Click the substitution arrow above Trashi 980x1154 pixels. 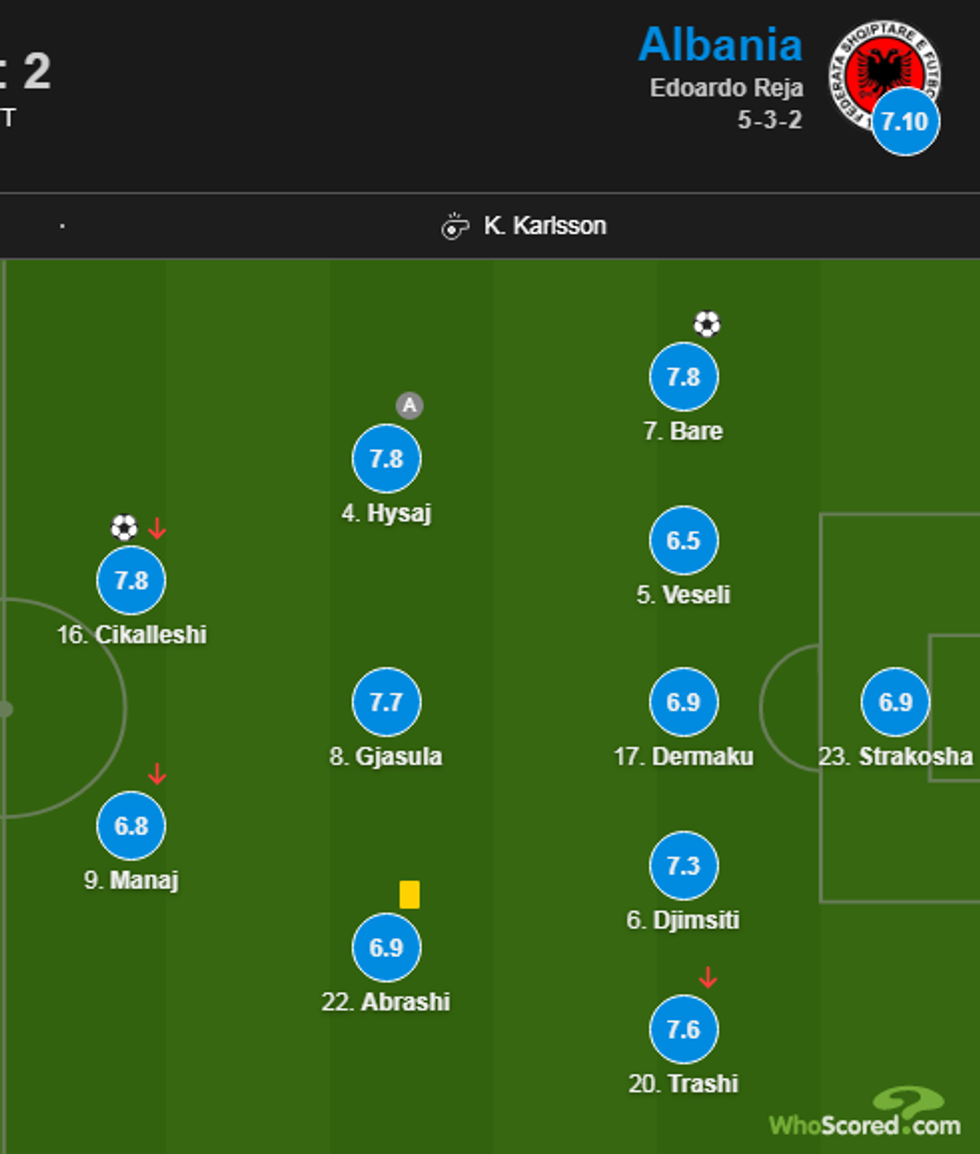[708, 977]
